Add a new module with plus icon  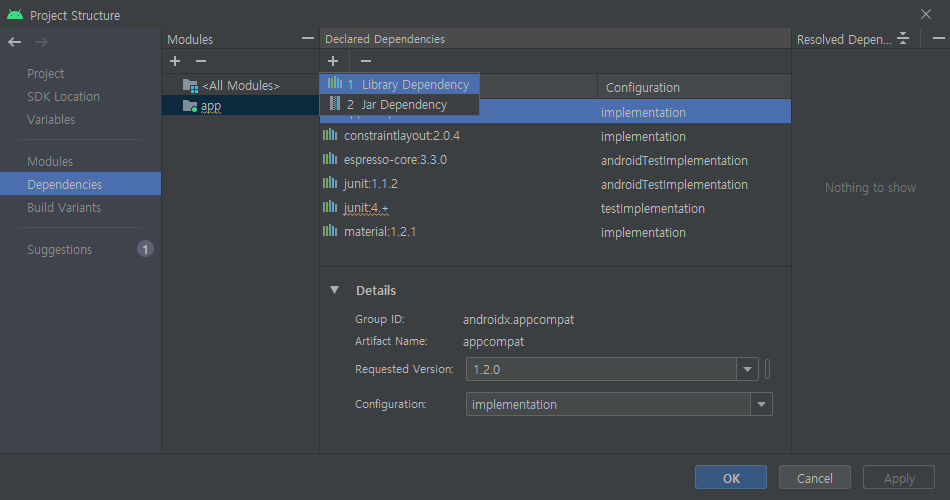175,61
